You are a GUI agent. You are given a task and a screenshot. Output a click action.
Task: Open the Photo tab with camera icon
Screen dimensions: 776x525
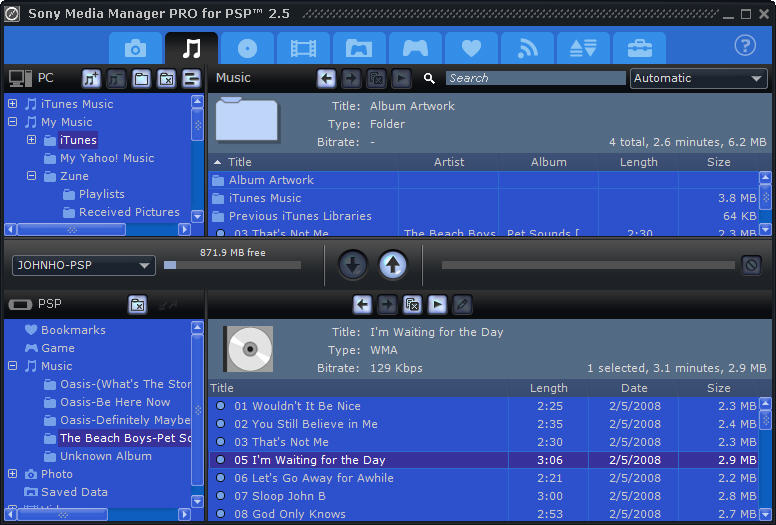click(136, 48)
